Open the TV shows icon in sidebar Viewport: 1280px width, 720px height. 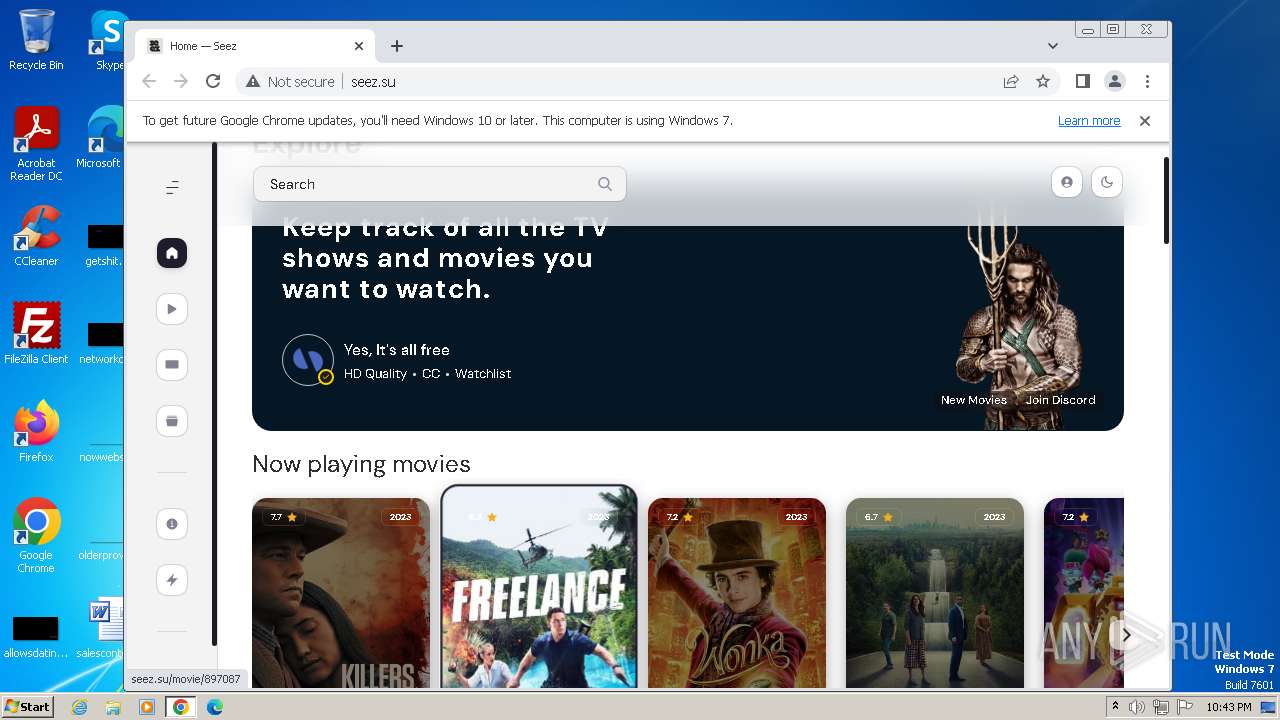(172, 365)
